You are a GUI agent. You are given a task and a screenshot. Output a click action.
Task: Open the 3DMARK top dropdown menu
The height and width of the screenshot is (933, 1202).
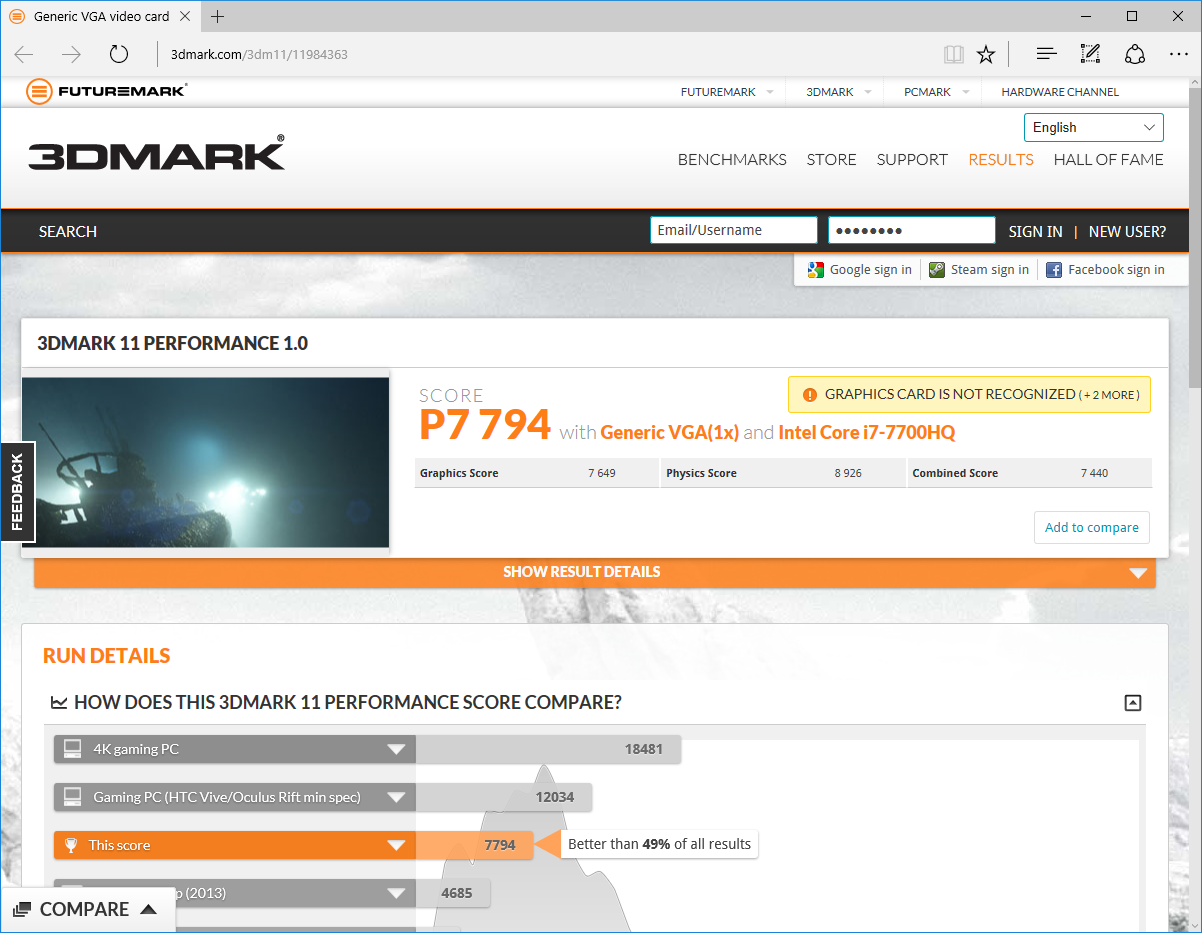pyautogui.click(x=838, y=92)
